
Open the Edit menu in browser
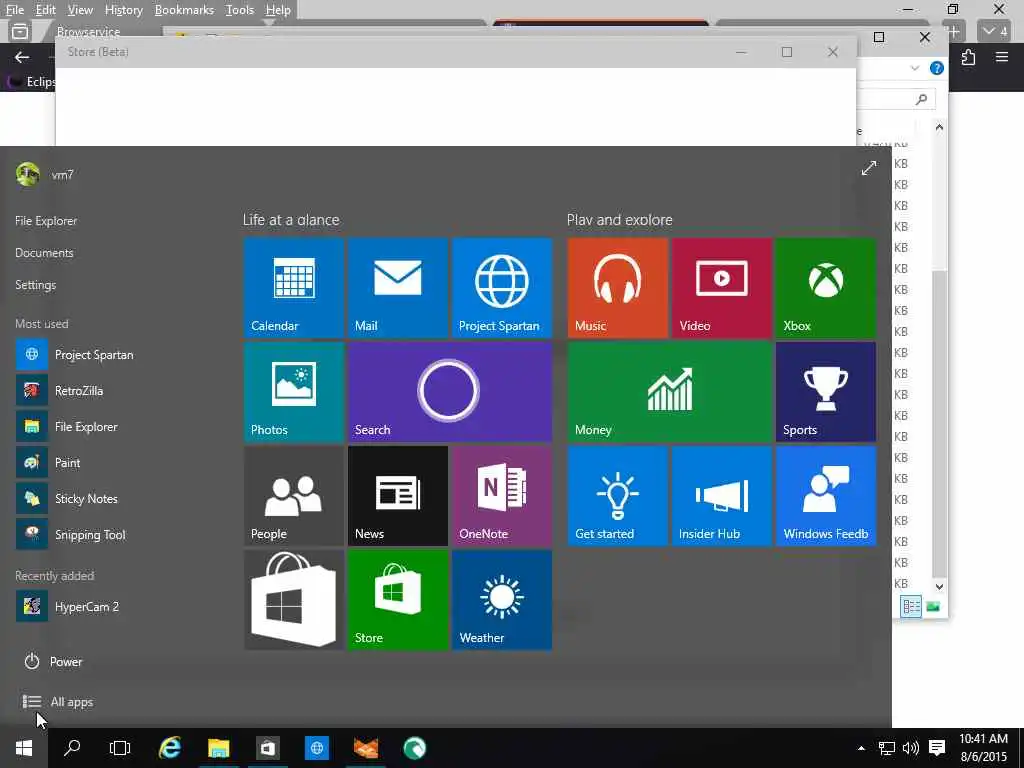pos(45,10)
